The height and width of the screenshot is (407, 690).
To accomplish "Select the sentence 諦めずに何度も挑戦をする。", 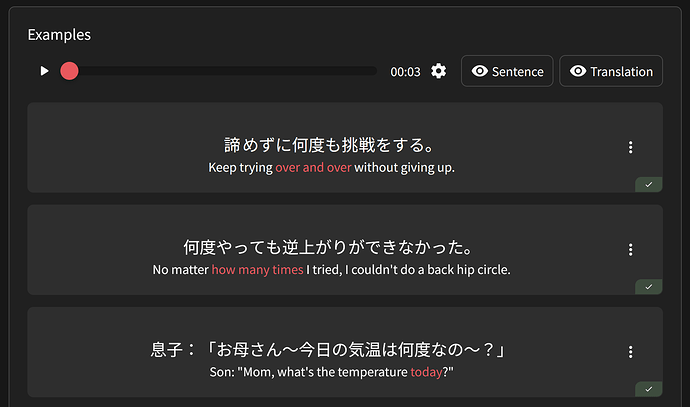I will (x=330, y=145).
